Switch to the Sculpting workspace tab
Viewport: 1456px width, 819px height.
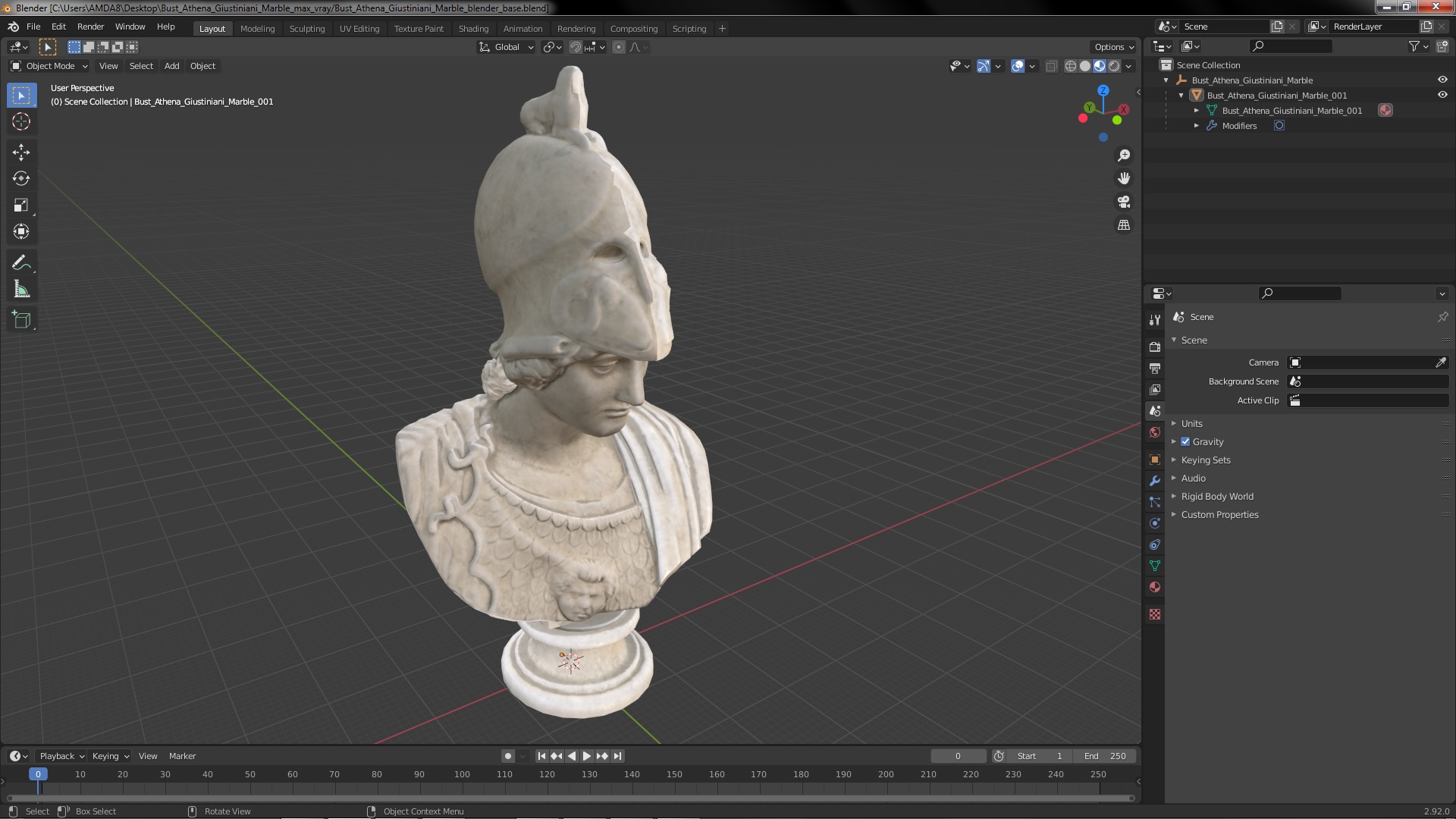coord(307,29)
